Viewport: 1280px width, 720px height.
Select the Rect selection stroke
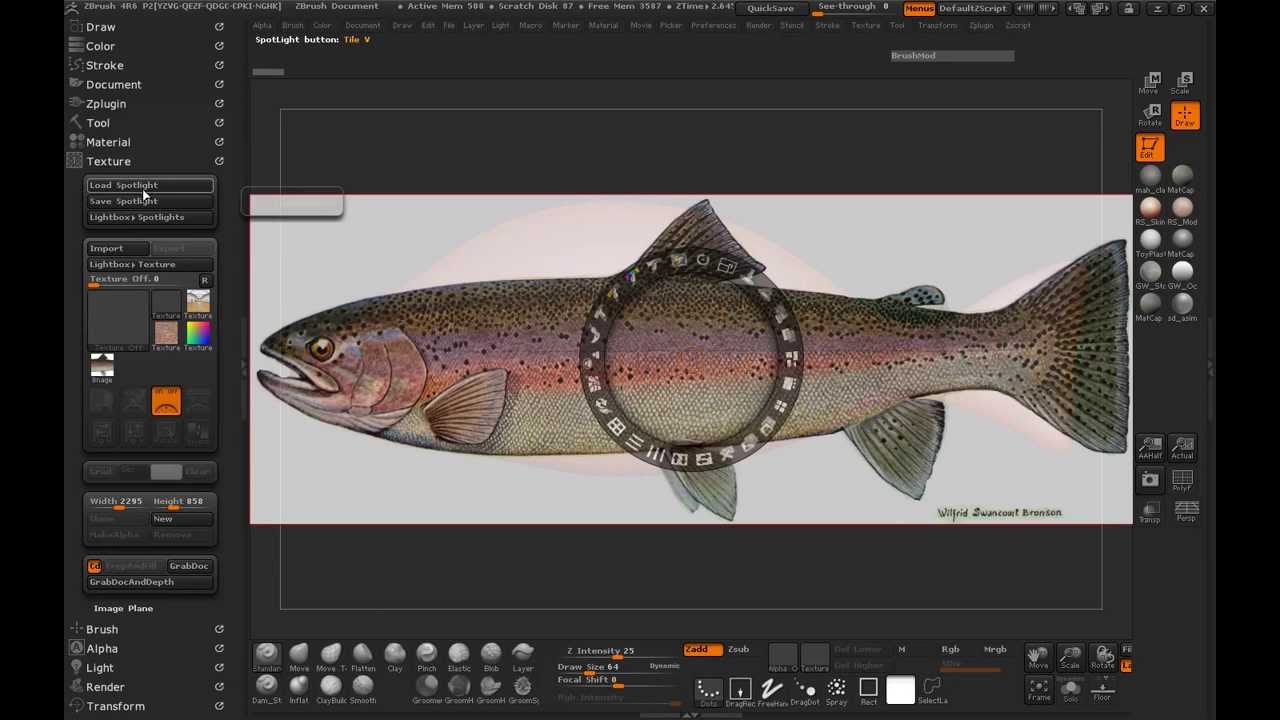coord(868,691)
